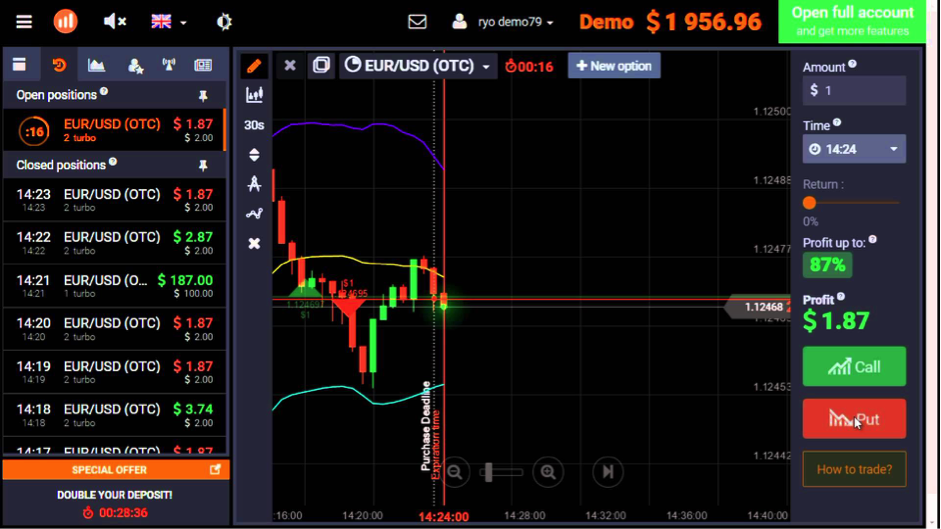Open the hamburger main menu

click(24, 22)
